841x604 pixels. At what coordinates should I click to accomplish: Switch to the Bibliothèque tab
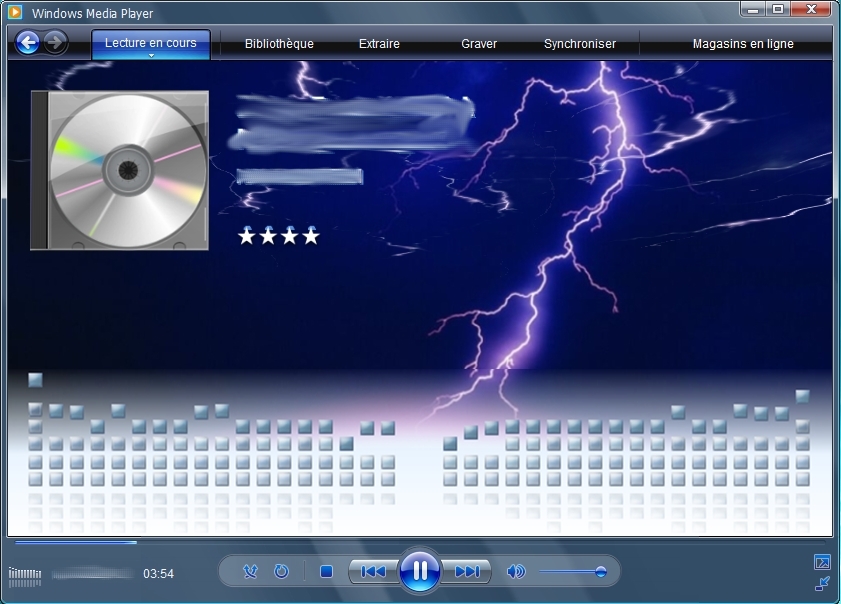pyautogui.click(x=279, y=44)
